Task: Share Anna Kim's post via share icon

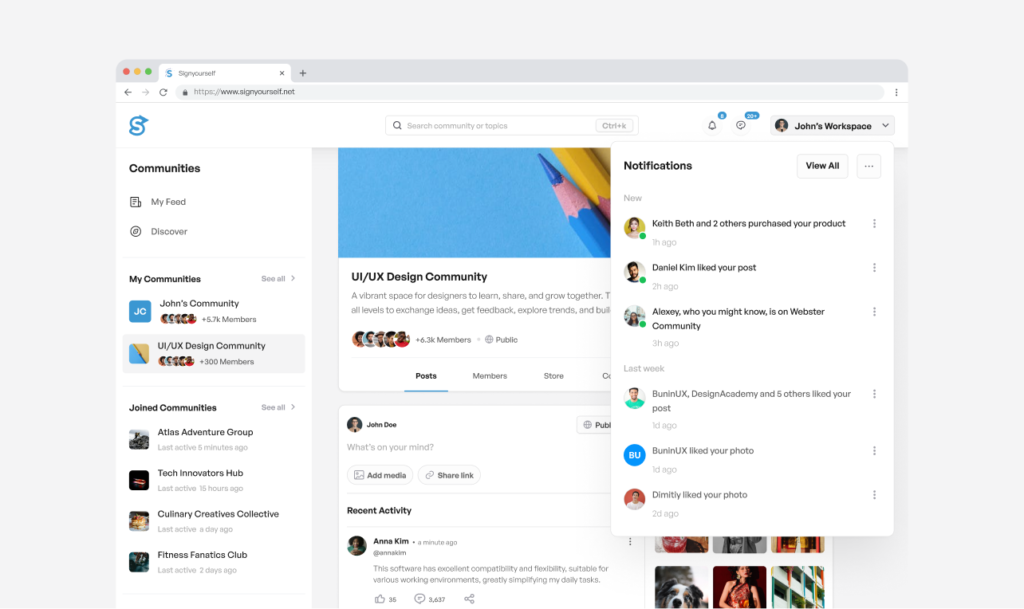Action: pyautogui.click(x=469, y=599)
